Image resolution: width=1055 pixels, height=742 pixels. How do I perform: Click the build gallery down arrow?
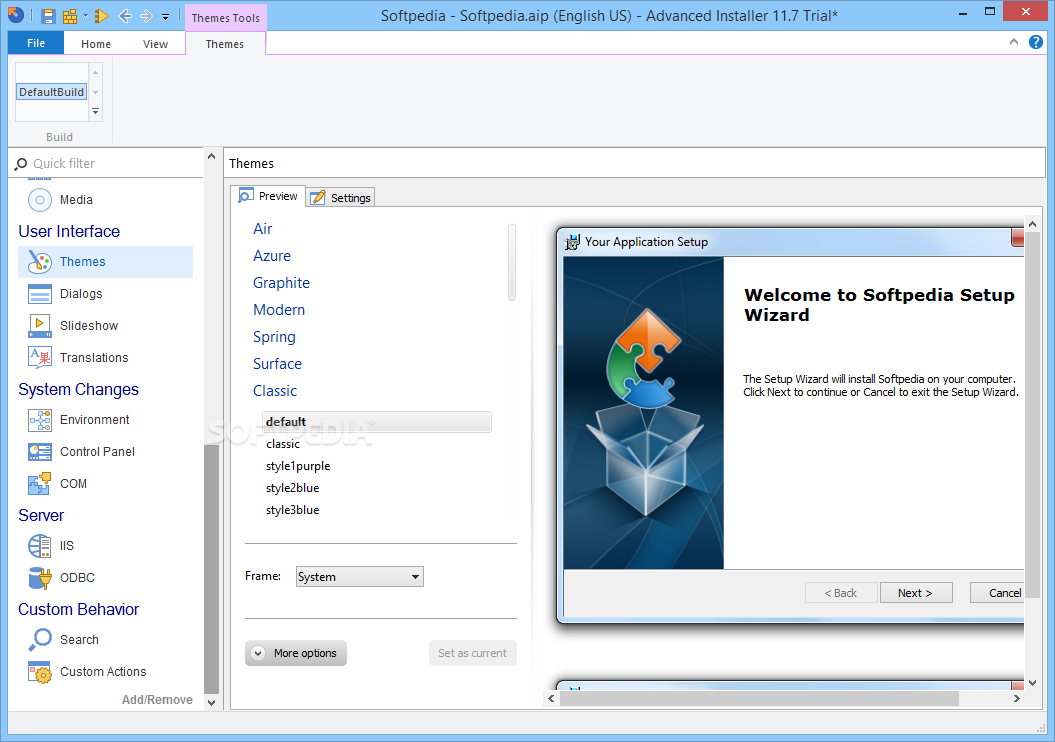pyautogui.click(x=96, y=92)
